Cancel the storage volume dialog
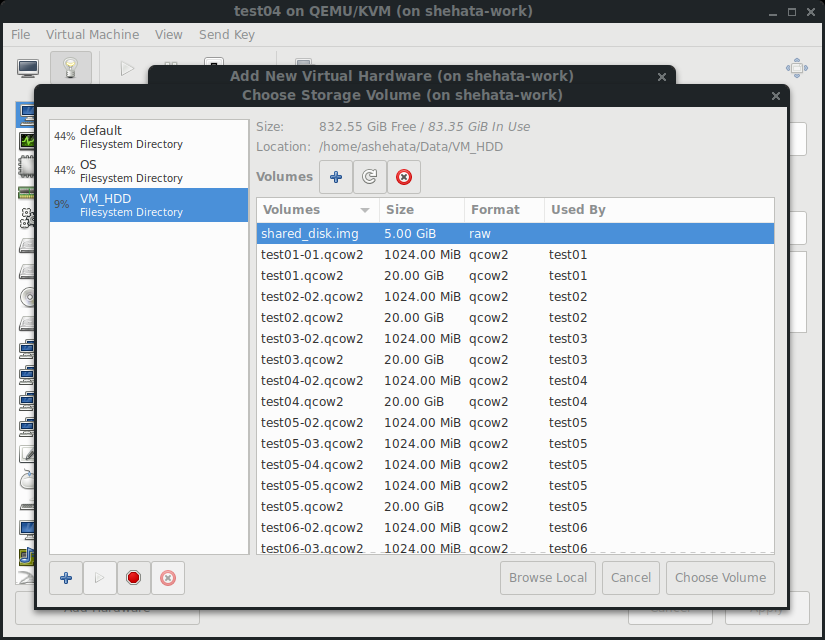Screen dimensions: 825x640 pos(631,577)
